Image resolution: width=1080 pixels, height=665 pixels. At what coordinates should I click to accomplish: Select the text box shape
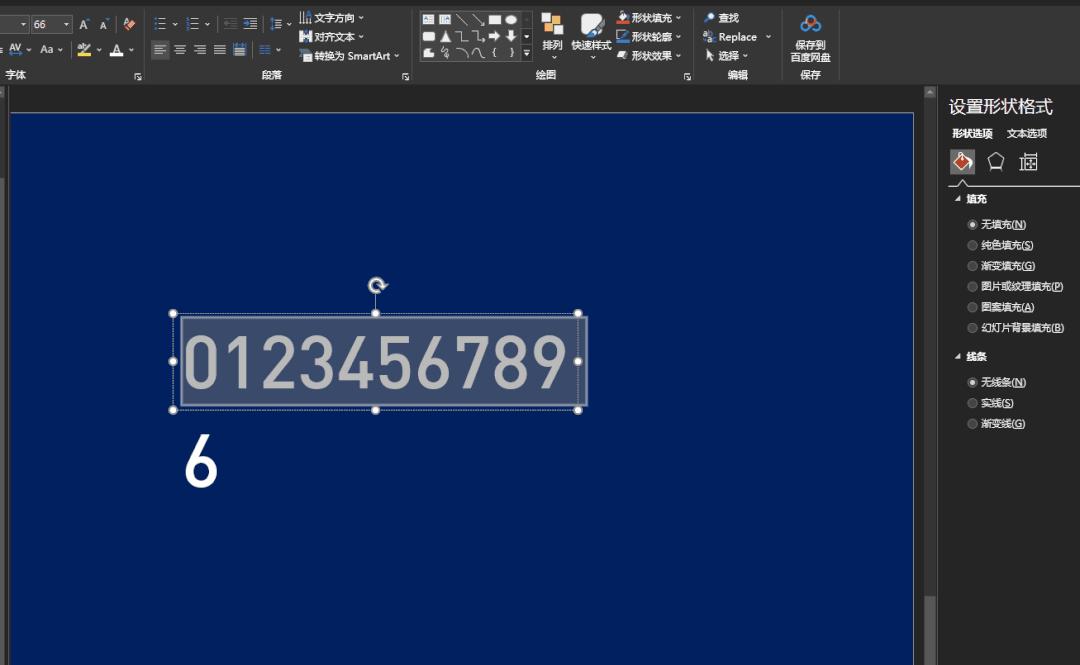tap(428, 19)
